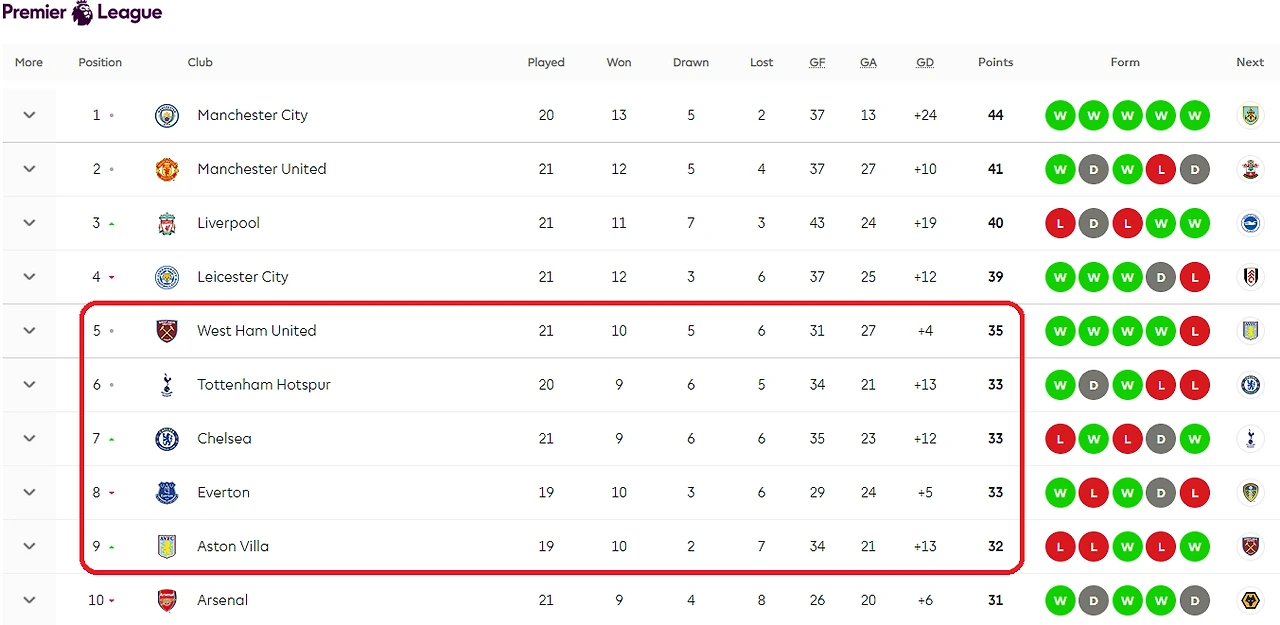This screenshot has height=625, width=1280.
Task: Open the Everton club name link
Action: click(x=223, y=493)
